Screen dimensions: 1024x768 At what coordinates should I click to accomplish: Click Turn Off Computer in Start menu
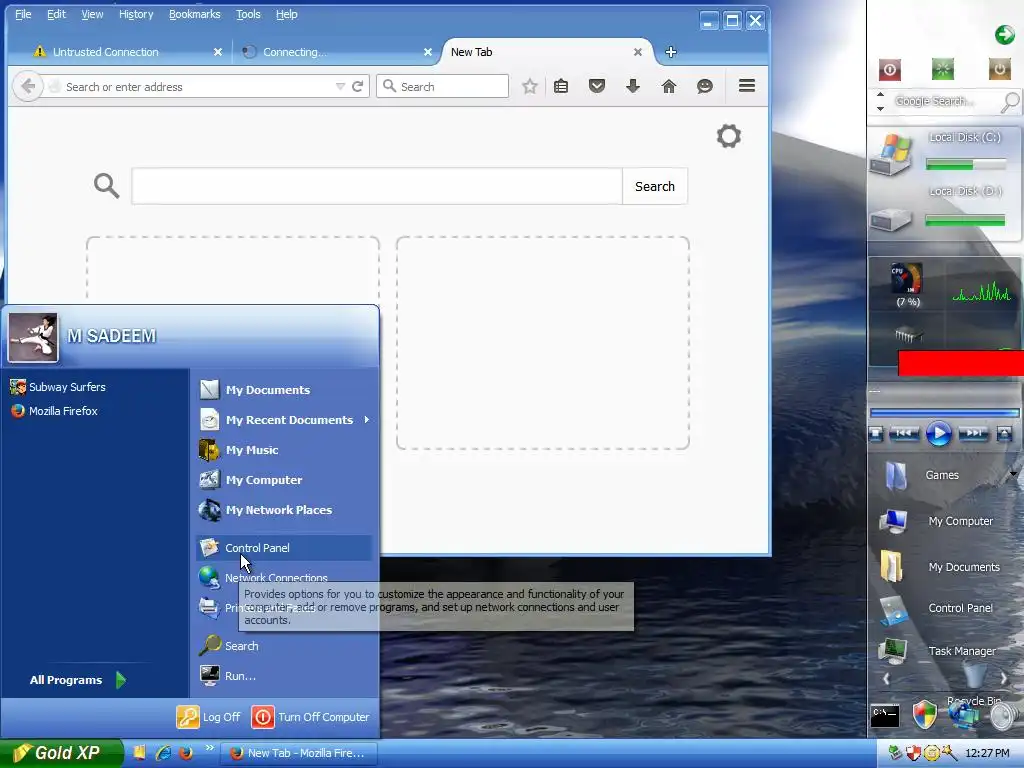[x=310, y=716]
